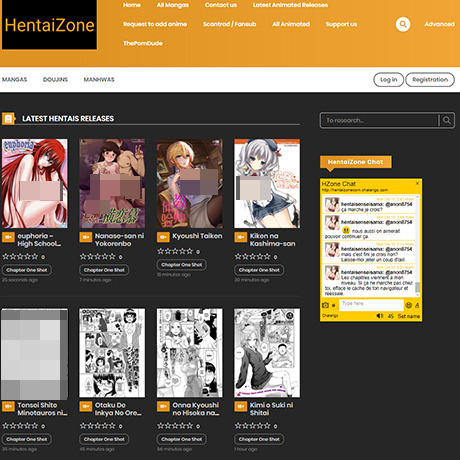Viewport: 460px width, 460px height.
Task: Open the Support us page
Action: (x=341, y=24)
